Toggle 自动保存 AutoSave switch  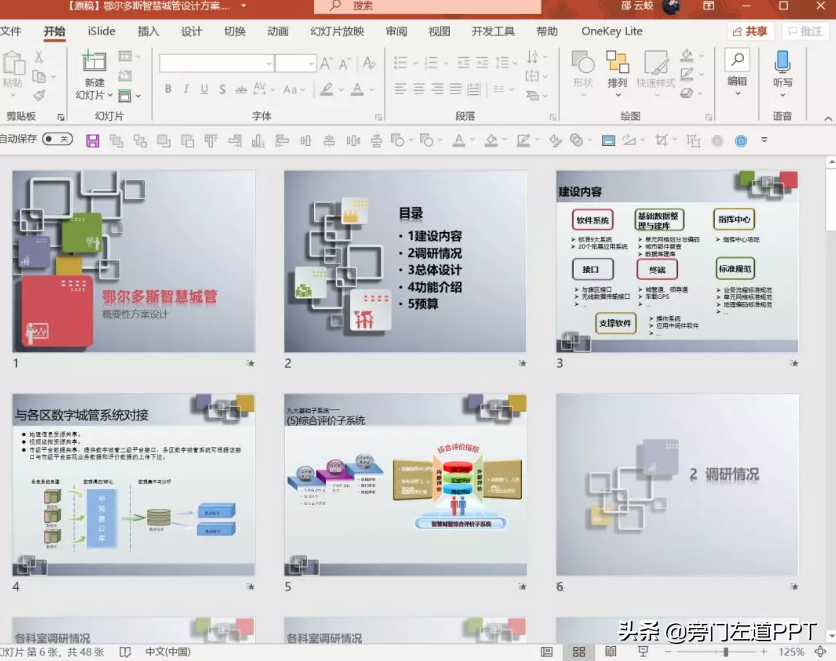coord(58,139)
